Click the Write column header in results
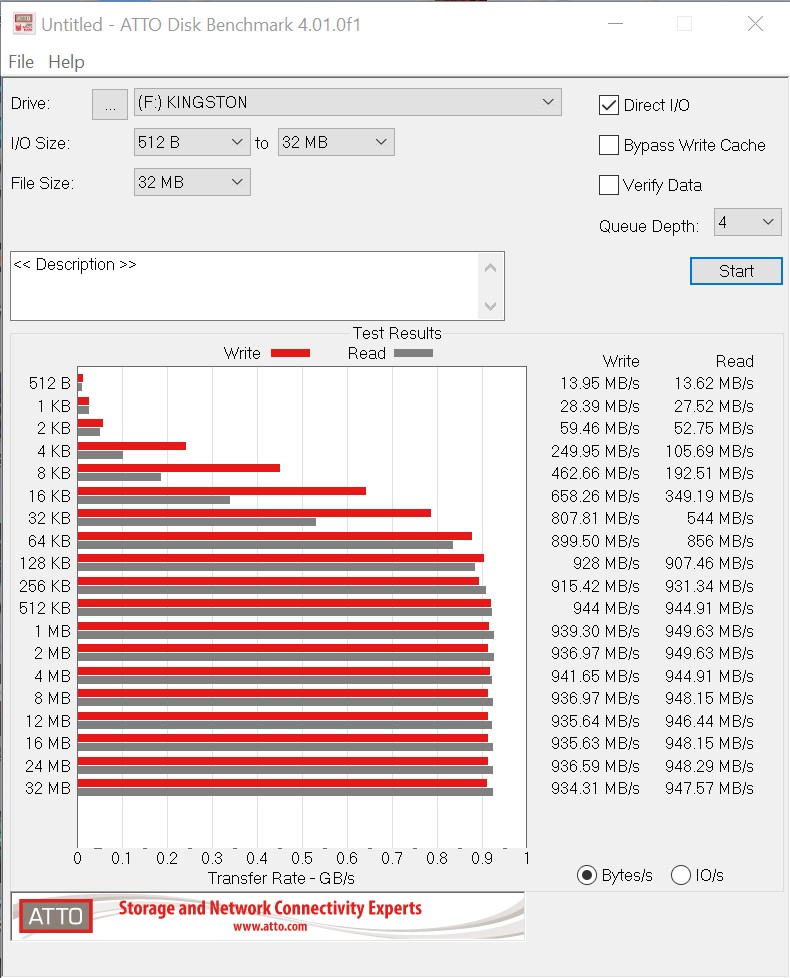Screen dimensions: 790x978 click(621, 361)
